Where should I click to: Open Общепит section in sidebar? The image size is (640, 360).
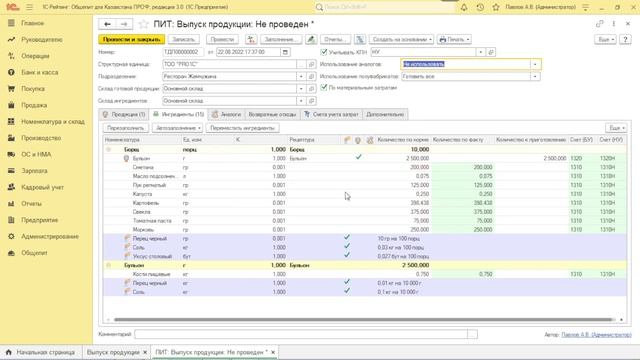click(34, 253)
